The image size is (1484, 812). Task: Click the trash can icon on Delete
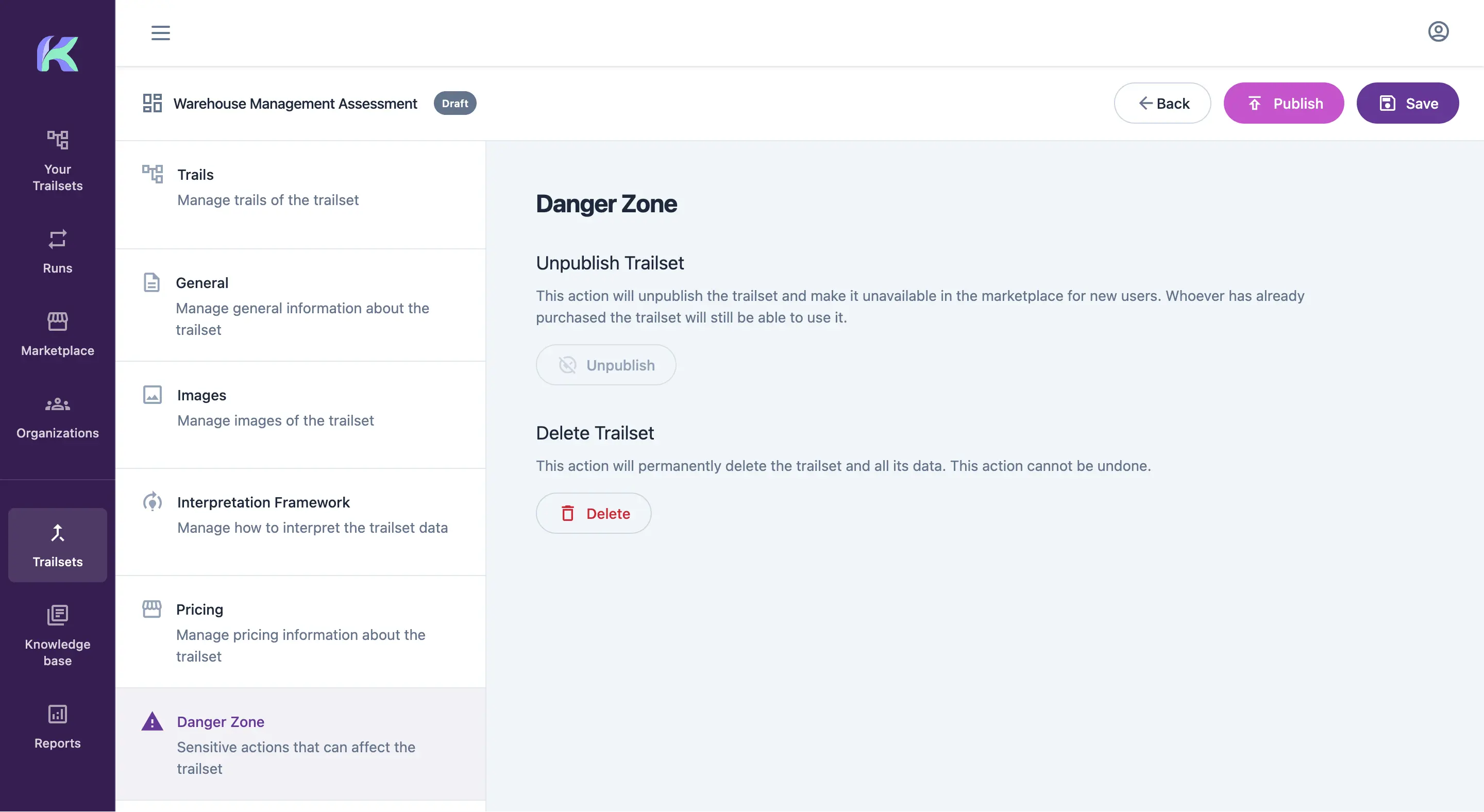coord(567,513)
